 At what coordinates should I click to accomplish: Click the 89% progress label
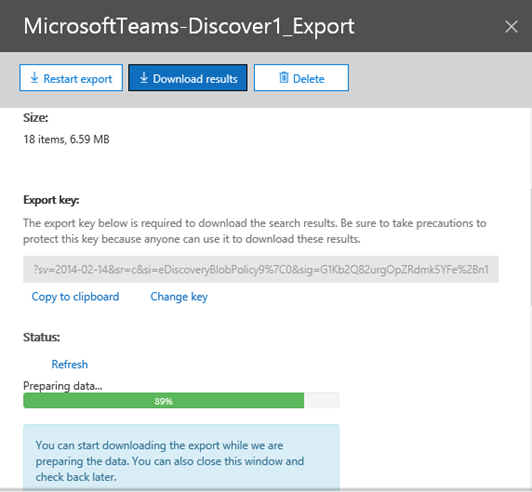(164, 401)
